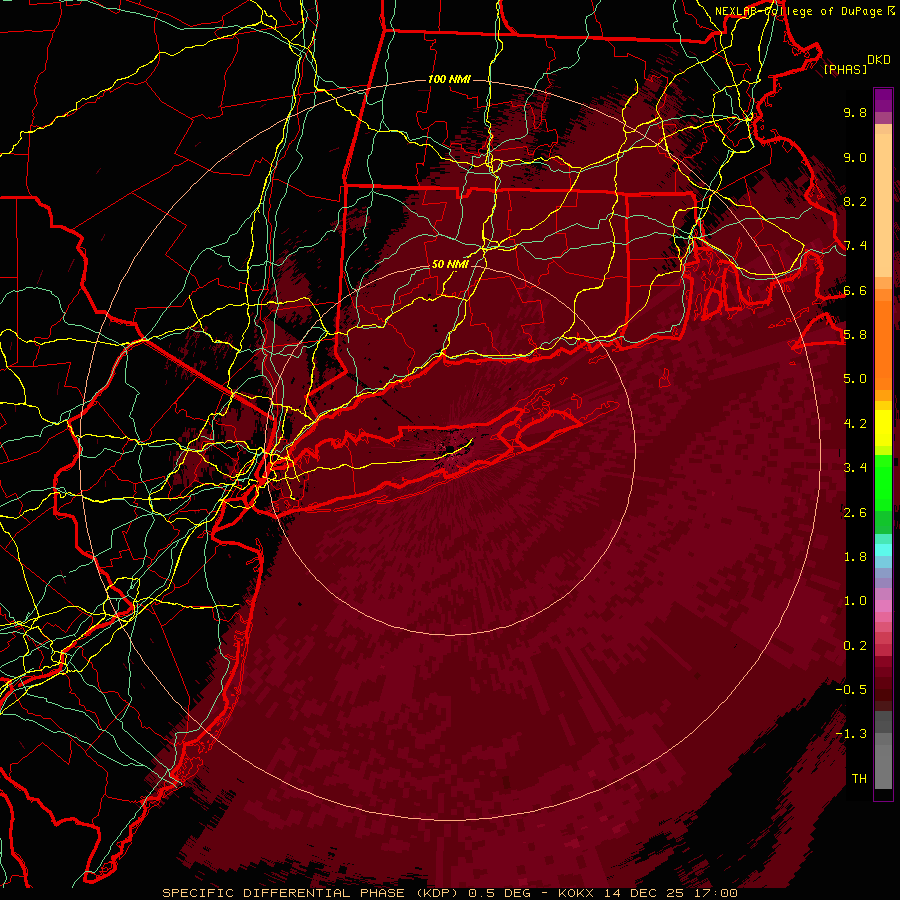Click the '4.2' scale value
Viewport: 900px width, 900px height.
(855, 424)
